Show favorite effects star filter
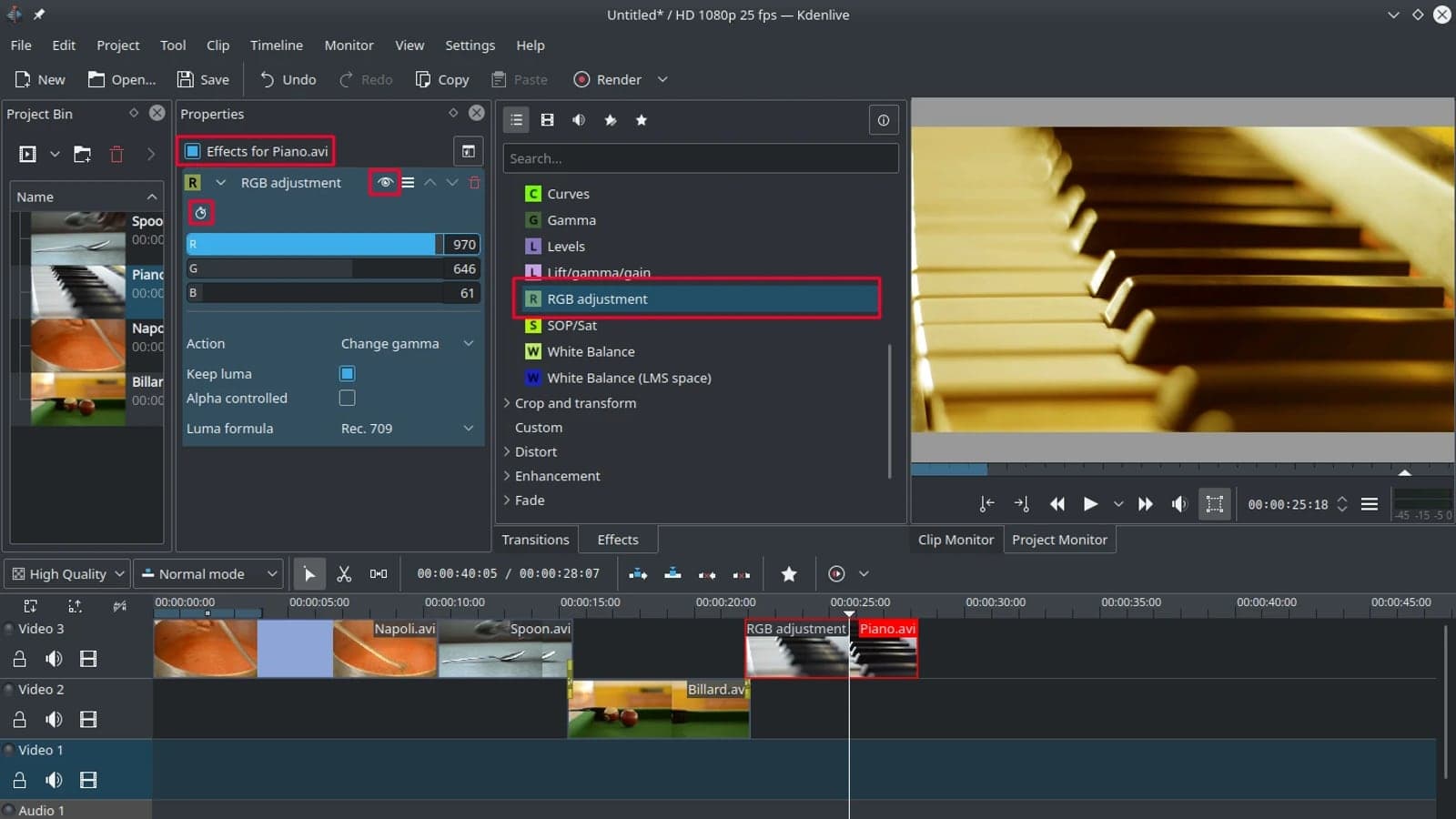Viewport: 1456px width, 819px height. (642, 120)
